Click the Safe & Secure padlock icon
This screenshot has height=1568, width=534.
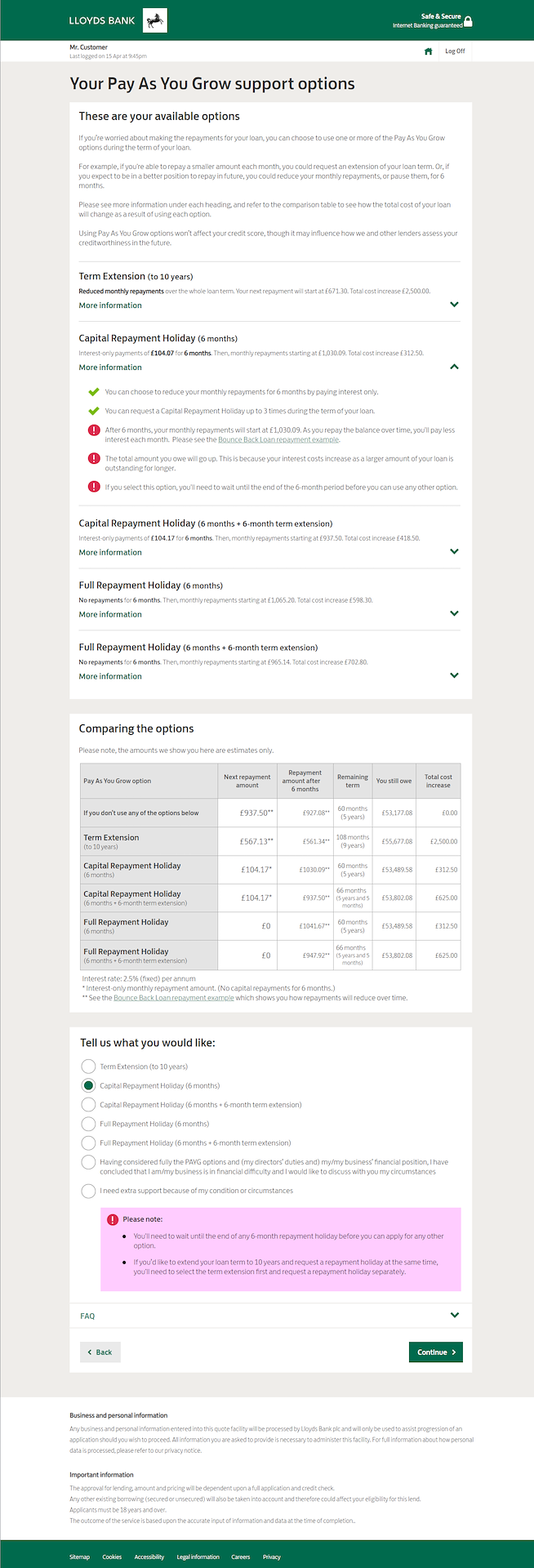468,21
